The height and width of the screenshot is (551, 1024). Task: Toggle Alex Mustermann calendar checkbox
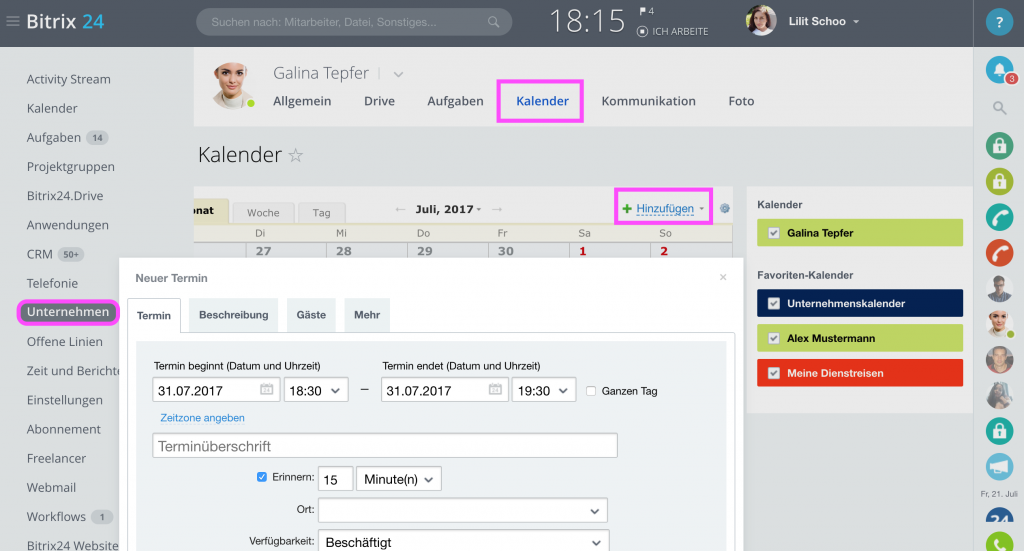pyautogui.click(x=774, y=338)
